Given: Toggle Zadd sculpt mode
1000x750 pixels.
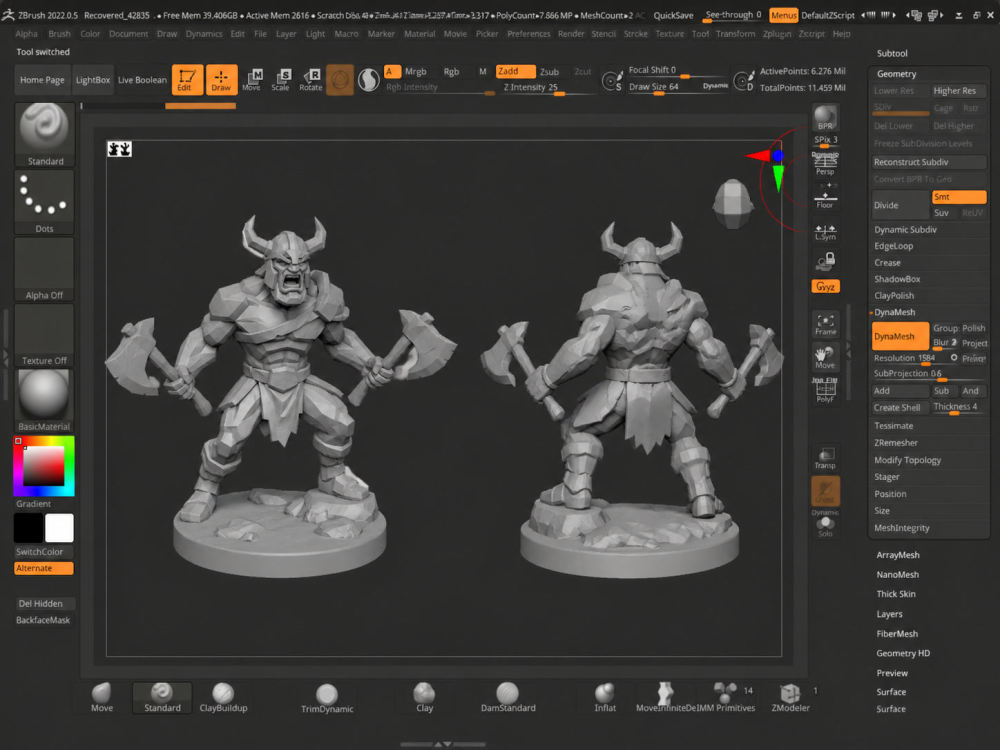Looking at the screenshot, I should (x=515, y=71).
